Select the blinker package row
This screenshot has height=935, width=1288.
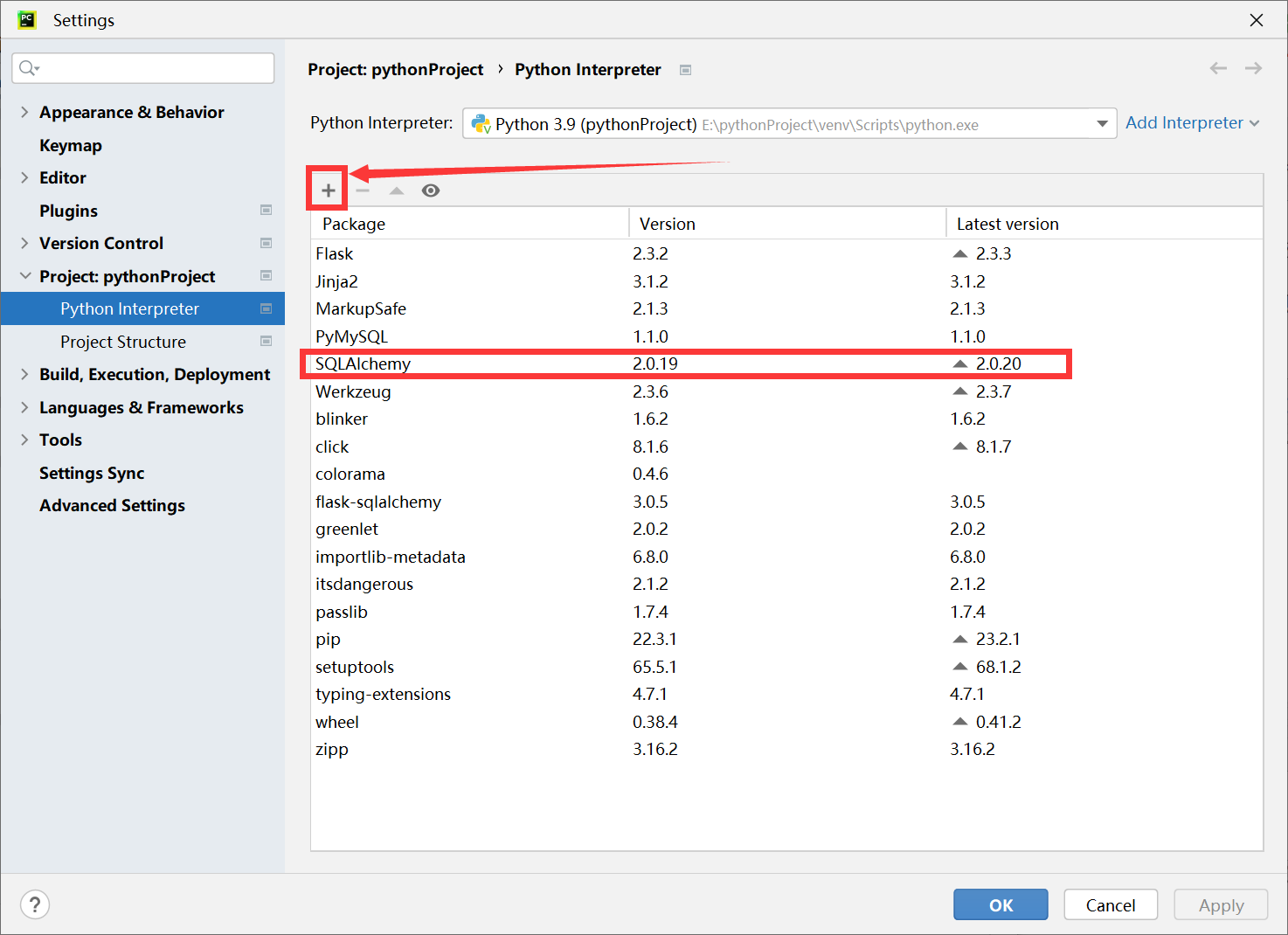click(786, 419)
